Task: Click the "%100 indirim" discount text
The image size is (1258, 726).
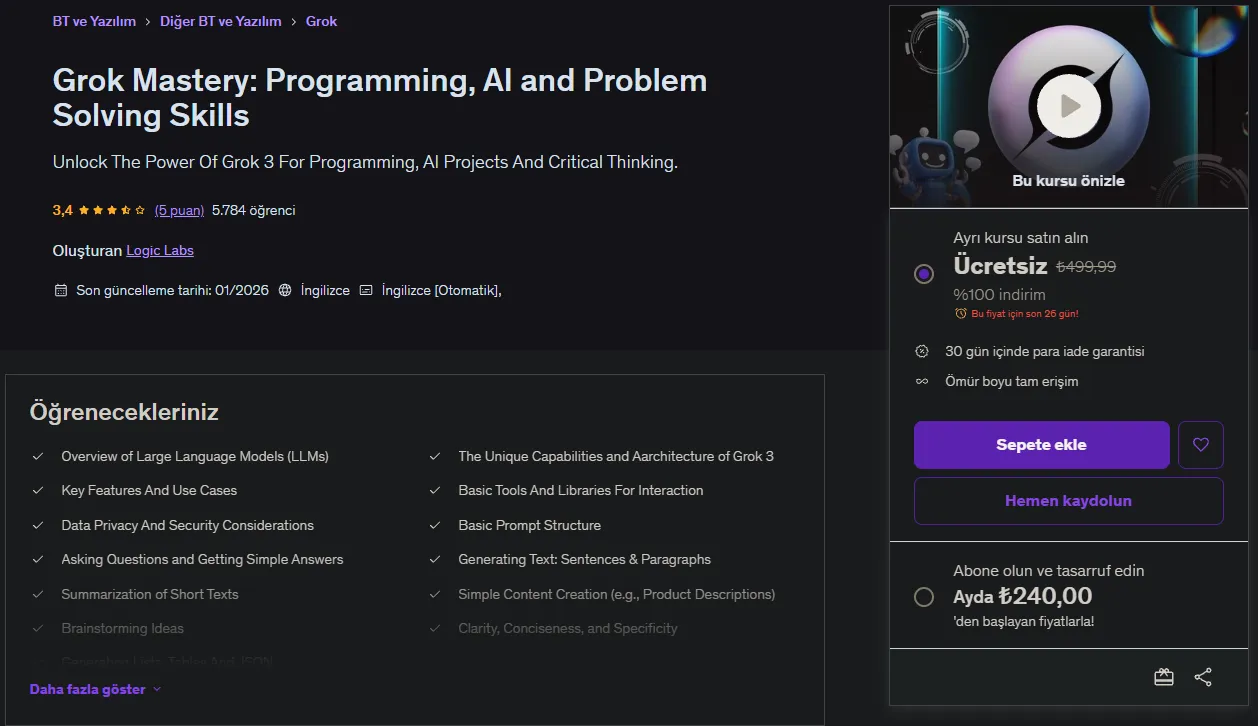Action: 999,295
